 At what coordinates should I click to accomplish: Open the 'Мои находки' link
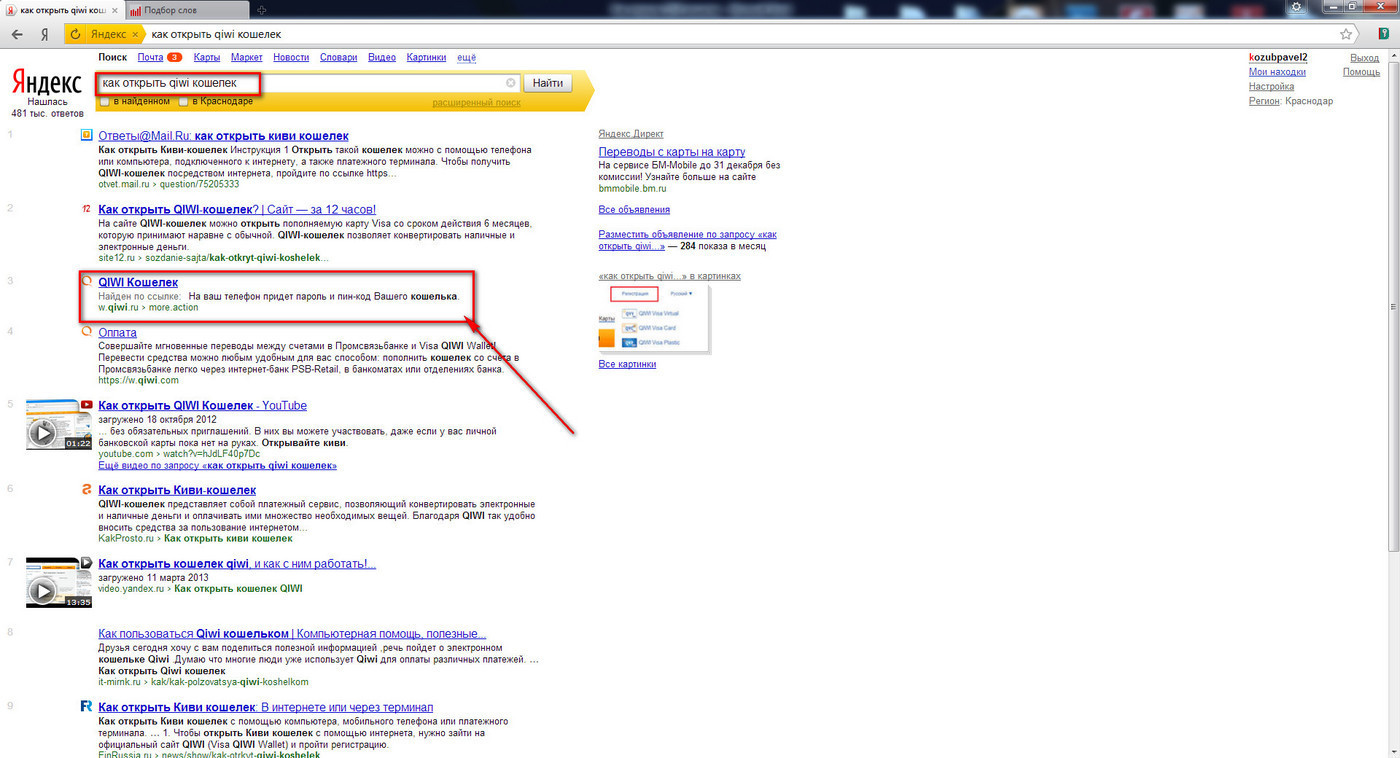pyautogui.click(x=1277, y=72)
